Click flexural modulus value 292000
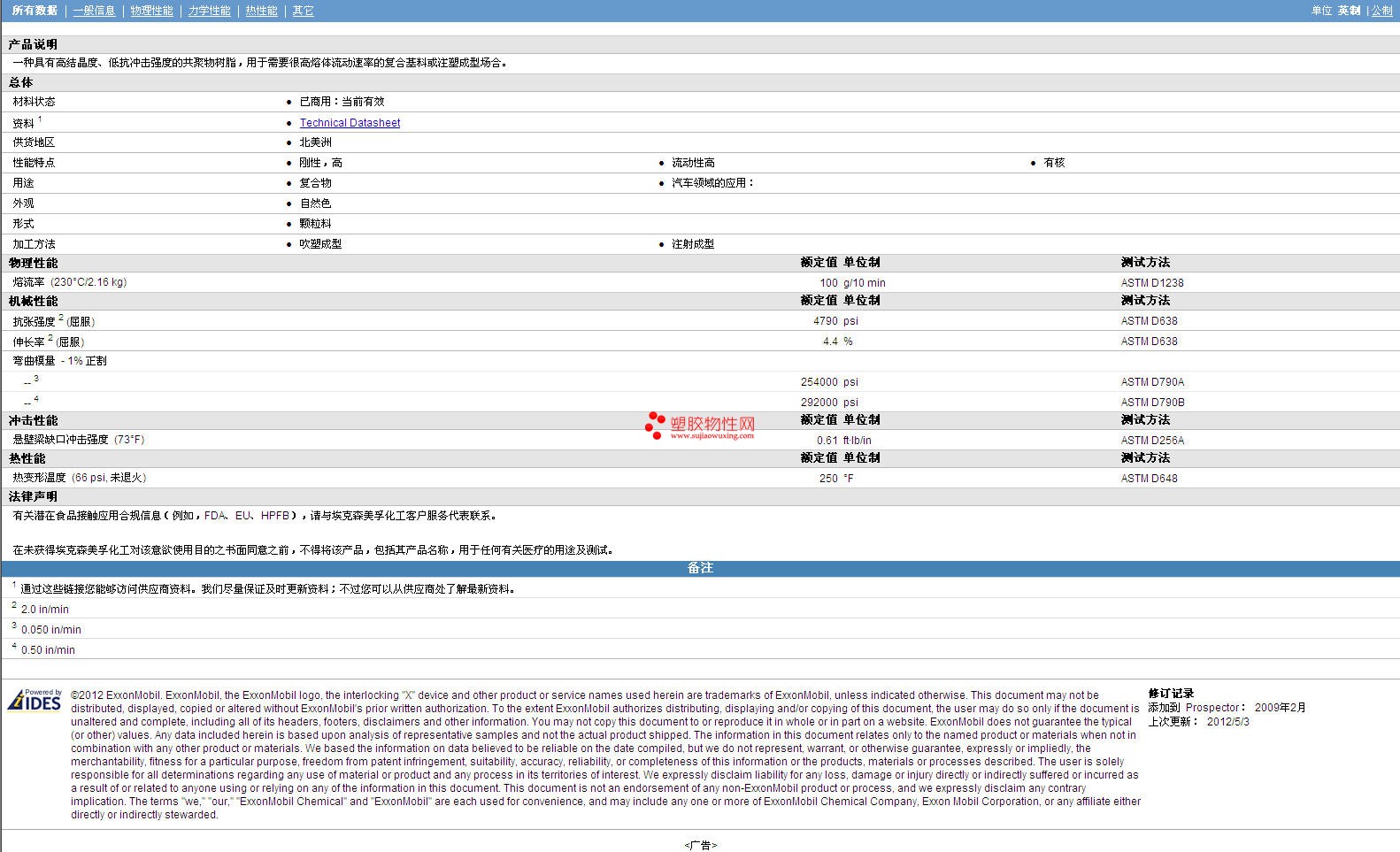1400x852 pixels. coord(819,403)
